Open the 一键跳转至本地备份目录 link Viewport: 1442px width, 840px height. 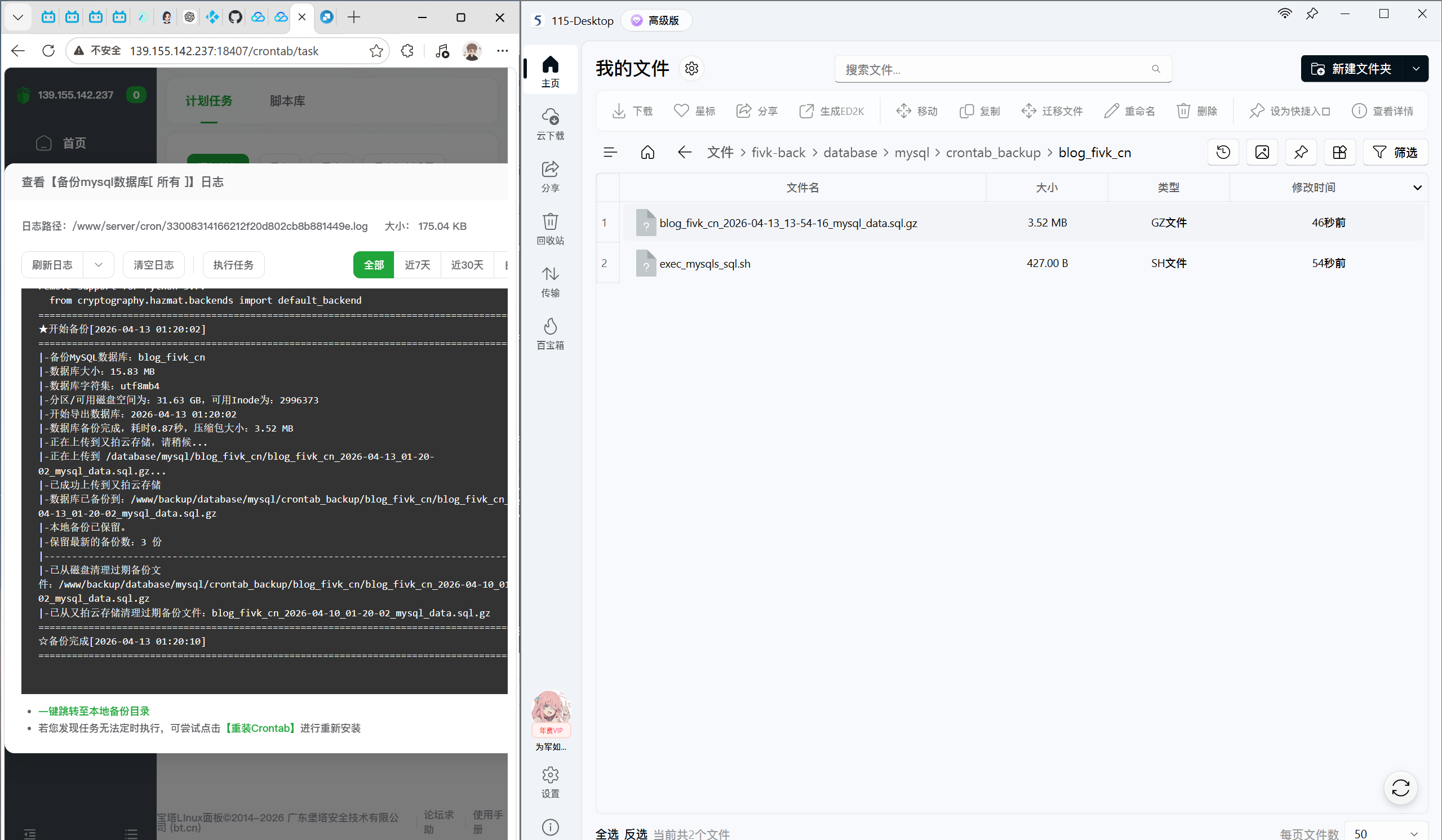click(94, 711)
